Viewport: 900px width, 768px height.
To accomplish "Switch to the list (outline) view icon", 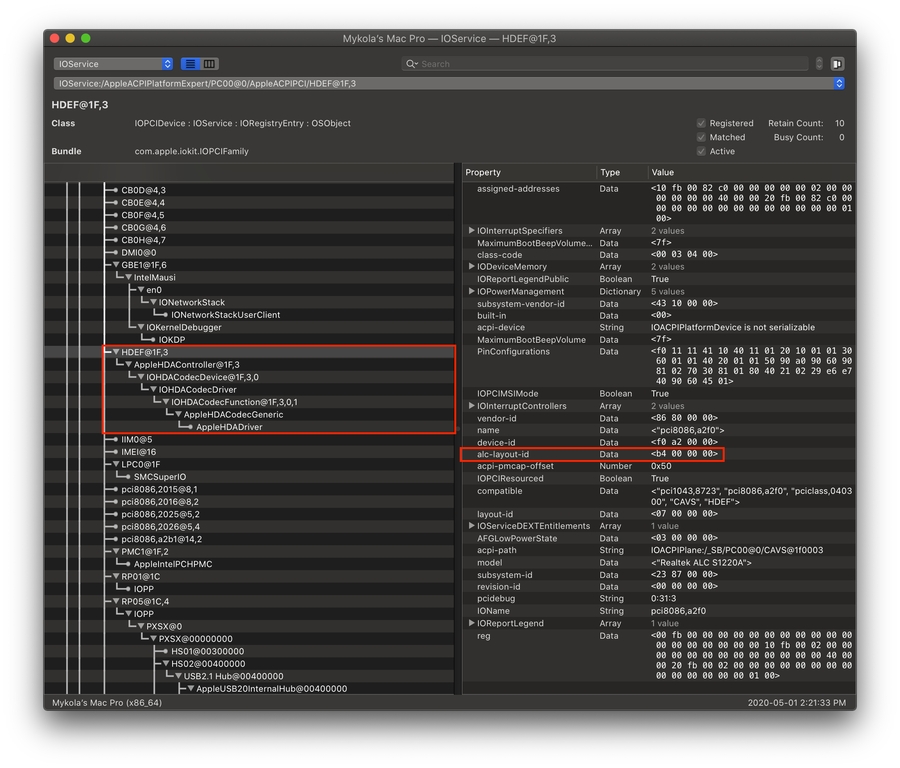I will 189,64.
